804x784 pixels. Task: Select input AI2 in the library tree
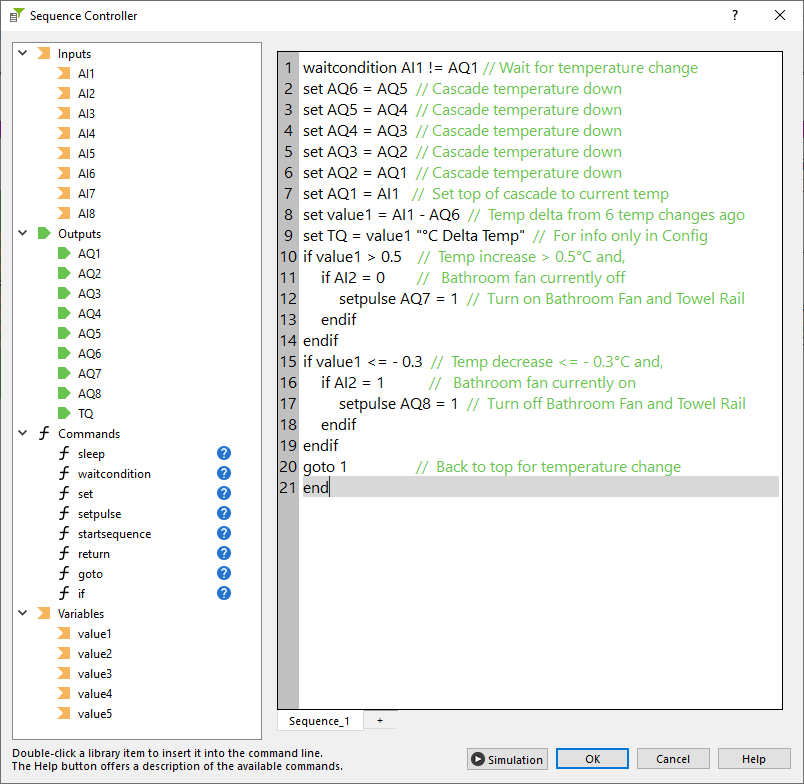[x=87, y=93]
